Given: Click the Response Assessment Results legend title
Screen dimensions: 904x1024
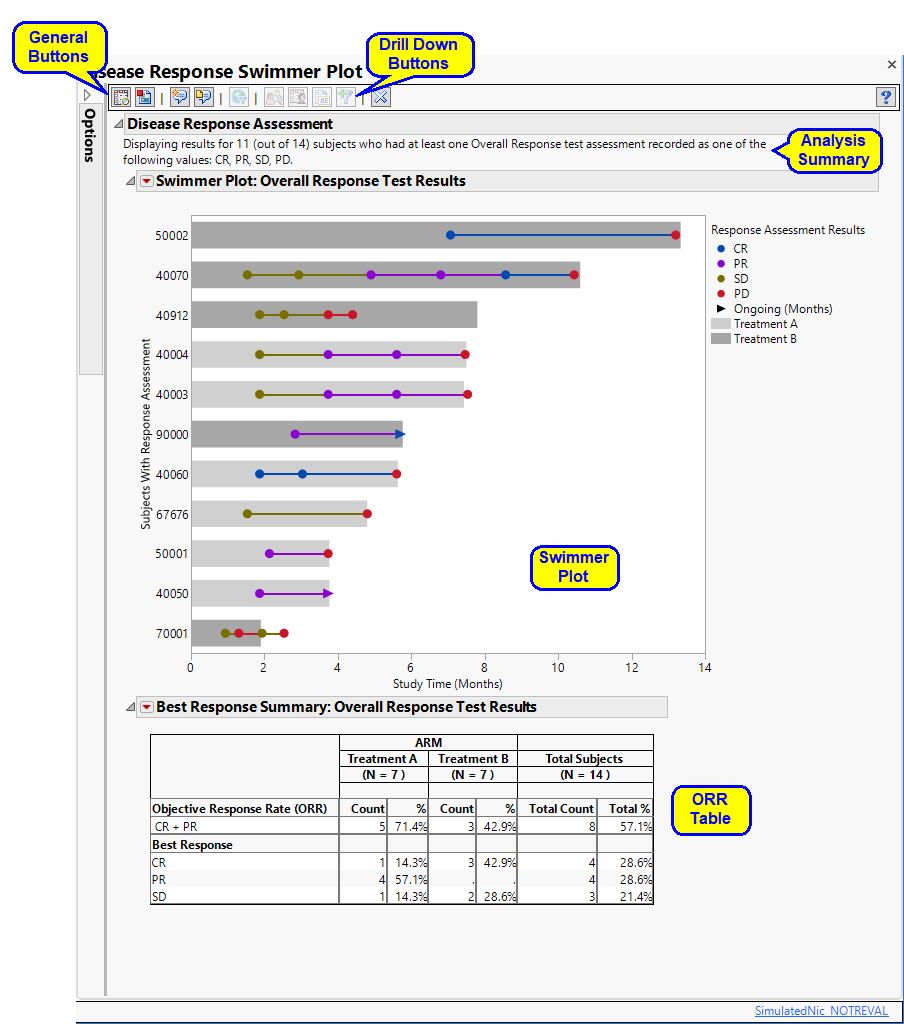Looking at the screenshot, I should (x=788, y=230).
